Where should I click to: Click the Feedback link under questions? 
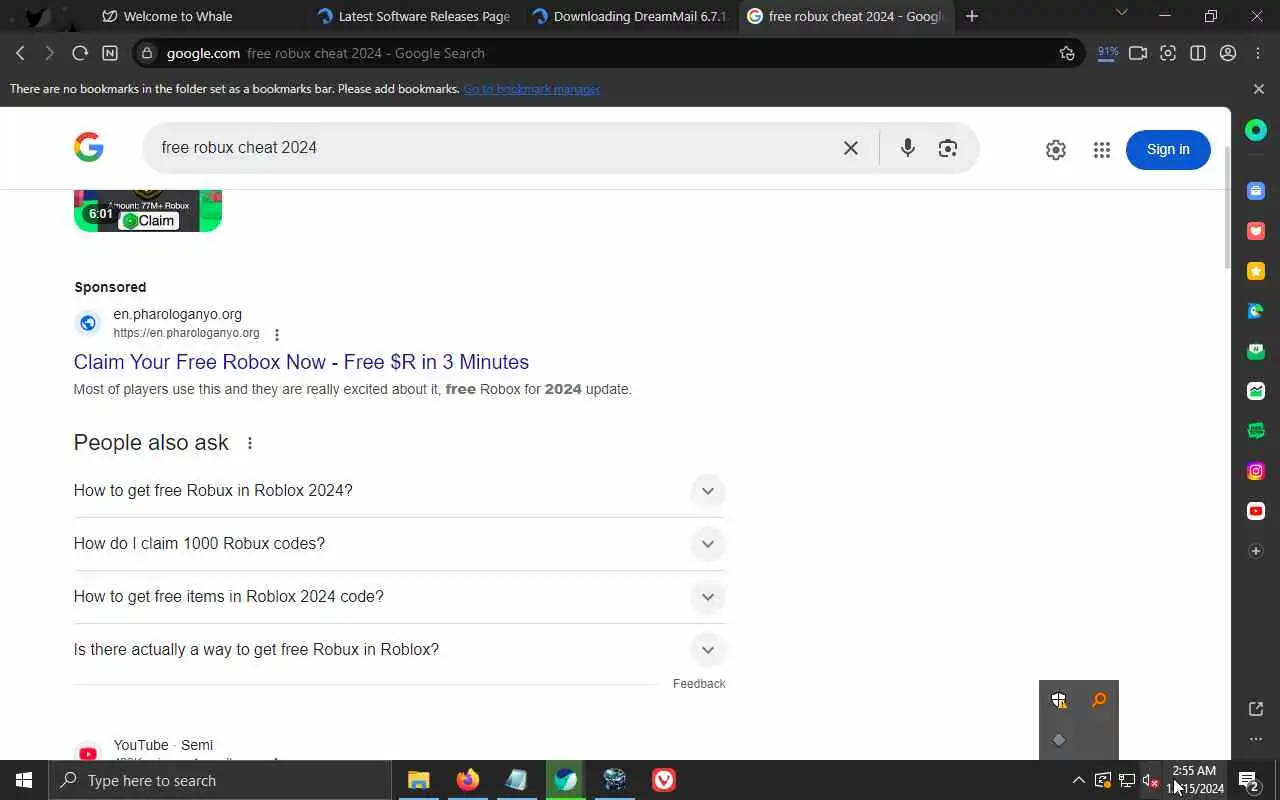[699, 684]
